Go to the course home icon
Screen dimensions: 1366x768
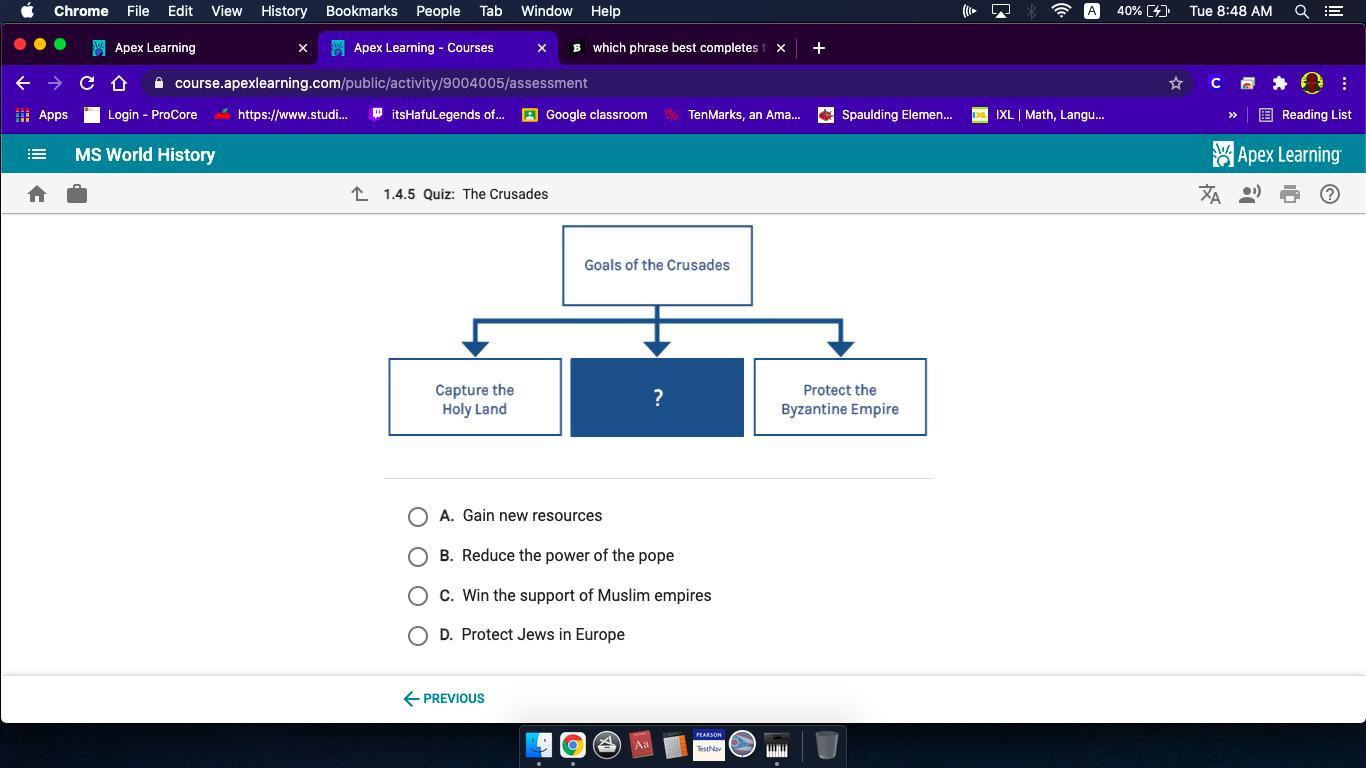[x=37, y=194]
